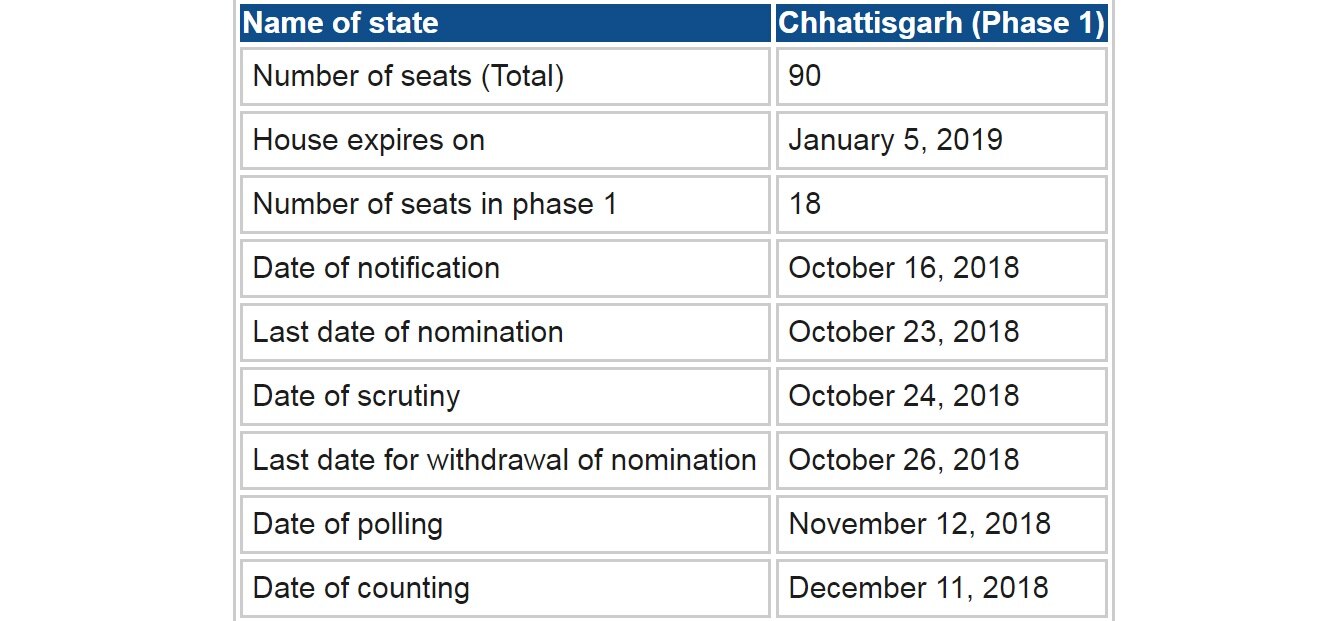Click the 'Date of notification' label
The width and height of the screenshot is (1338, 621).
[505, 268]
